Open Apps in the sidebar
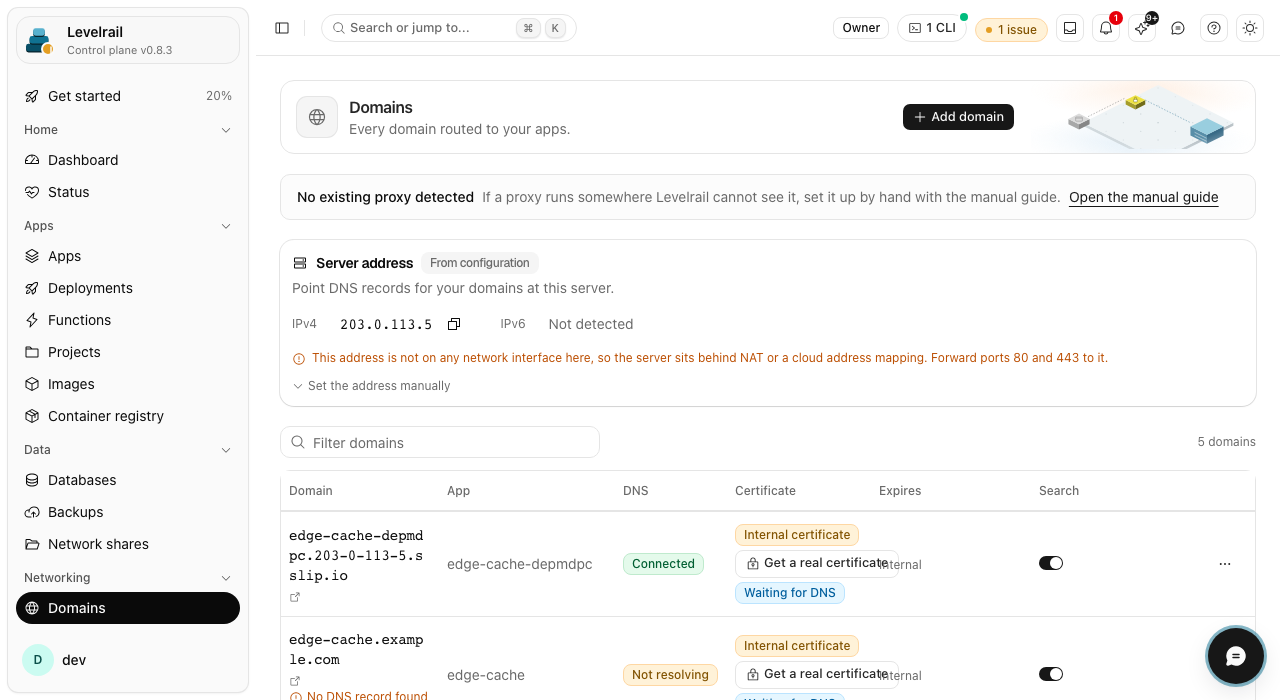Image resolution: width=1280 pixels, height=700 pixels. (128, 256)
